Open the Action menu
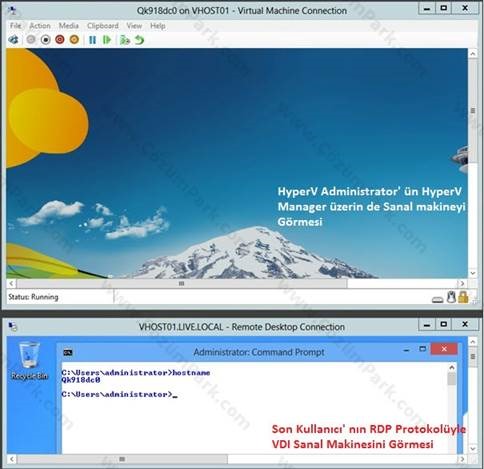 40,26
